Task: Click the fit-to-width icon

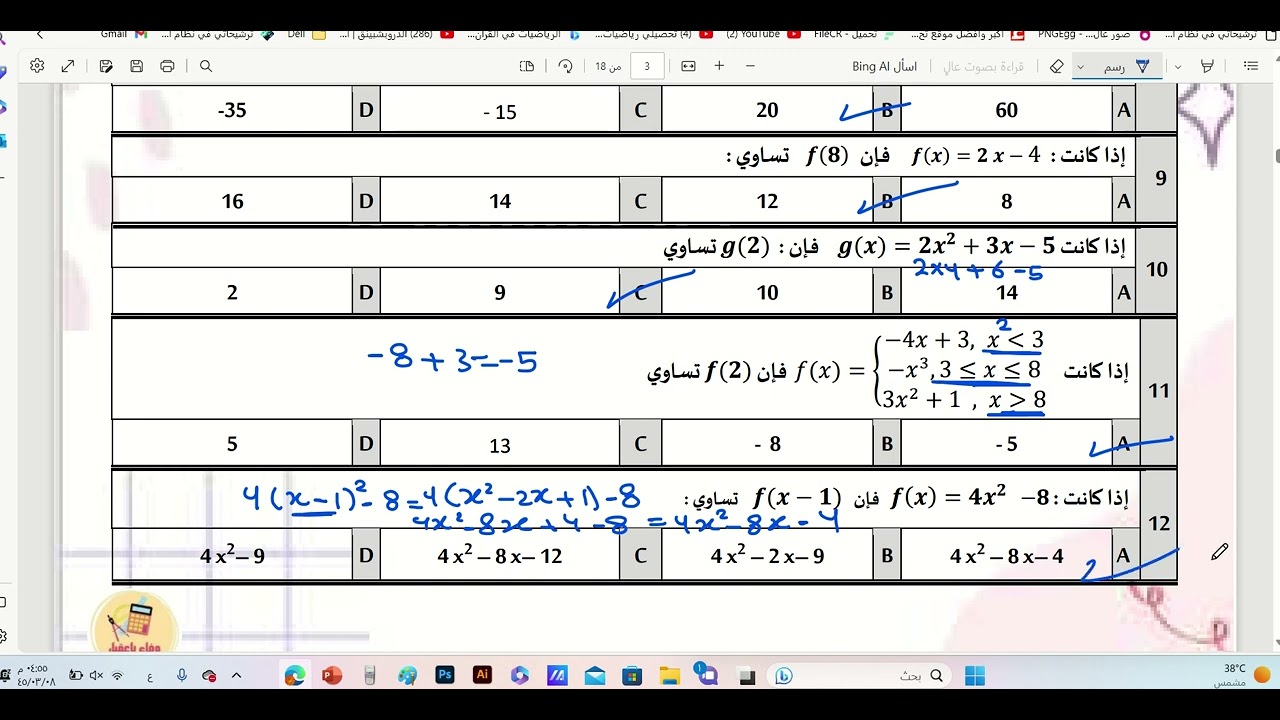Action: pyautogui.click(x=688, y=66)
